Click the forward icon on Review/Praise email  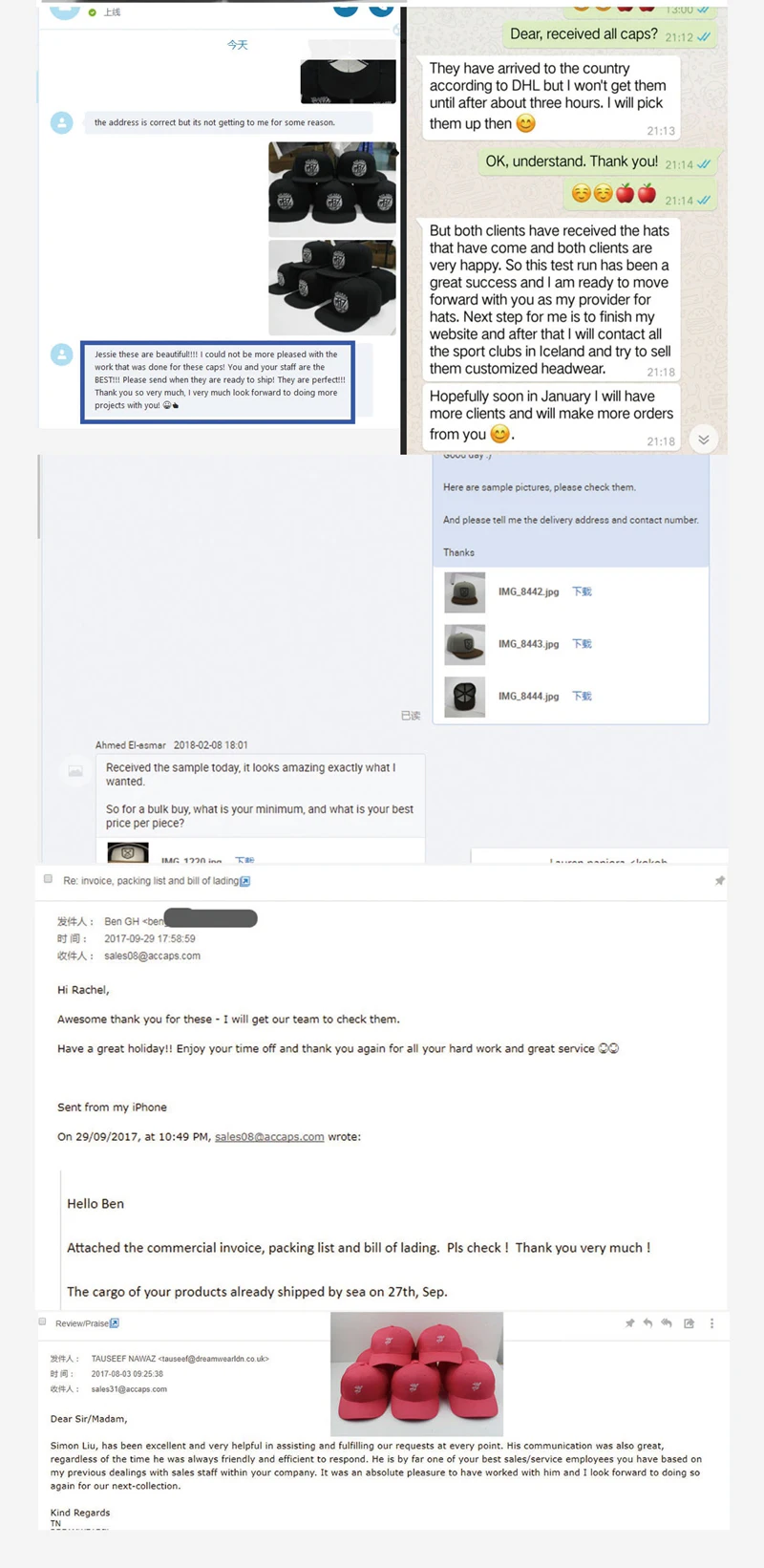689,1323
